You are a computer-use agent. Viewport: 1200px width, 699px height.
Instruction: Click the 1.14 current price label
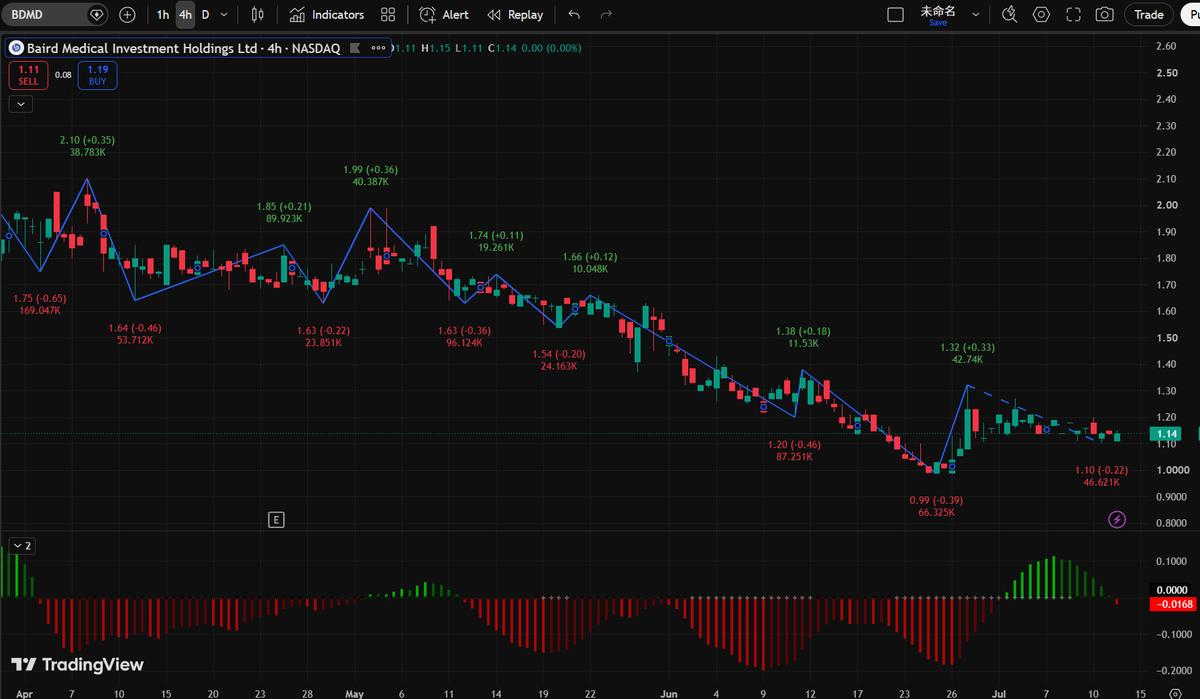point(1164,434)
